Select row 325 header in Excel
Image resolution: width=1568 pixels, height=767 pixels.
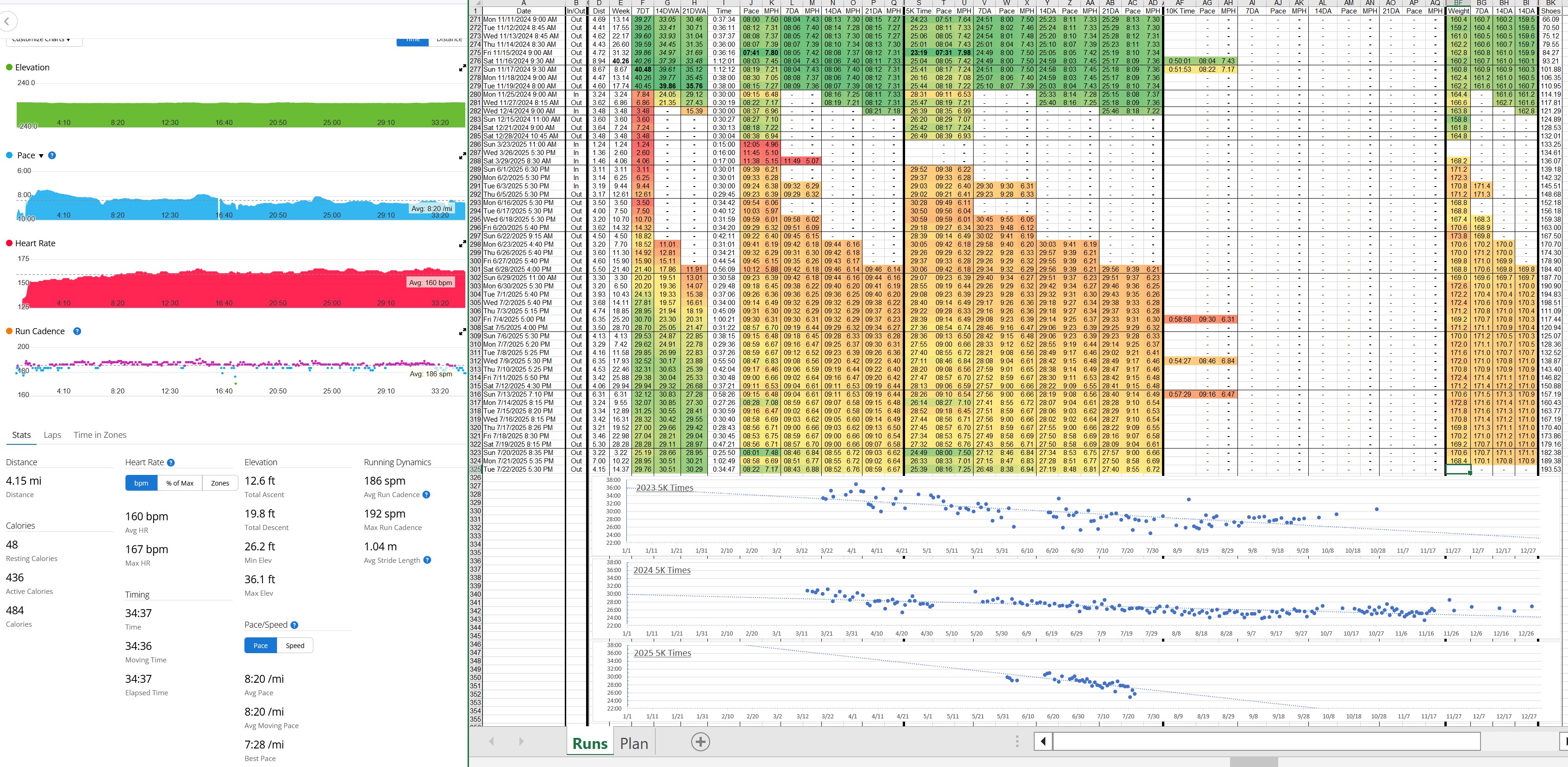click(475, 469)
